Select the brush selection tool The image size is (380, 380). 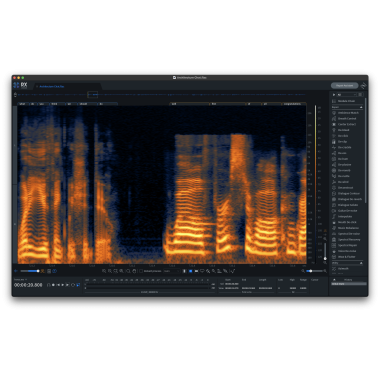208,271
